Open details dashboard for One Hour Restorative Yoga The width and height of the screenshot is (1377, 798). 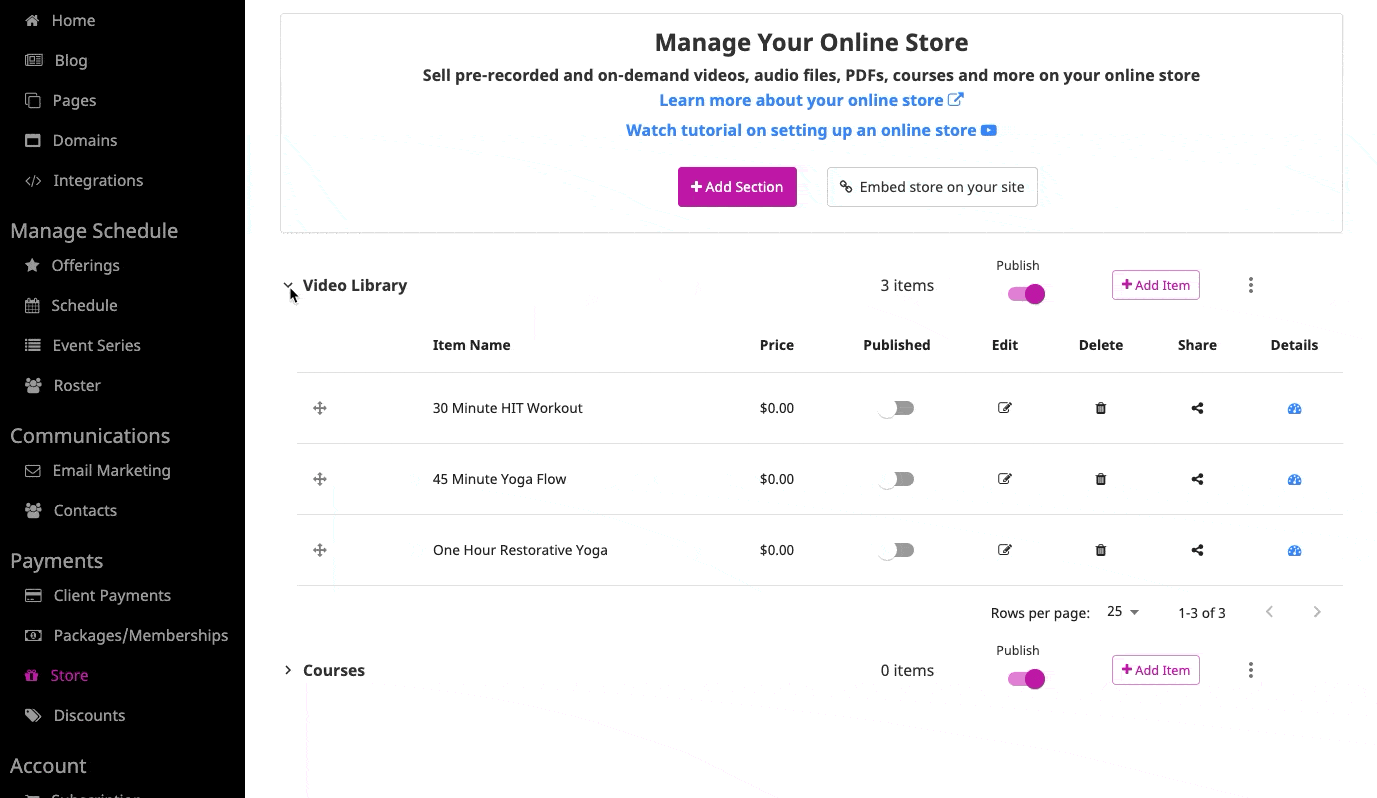click(1294, 550)
